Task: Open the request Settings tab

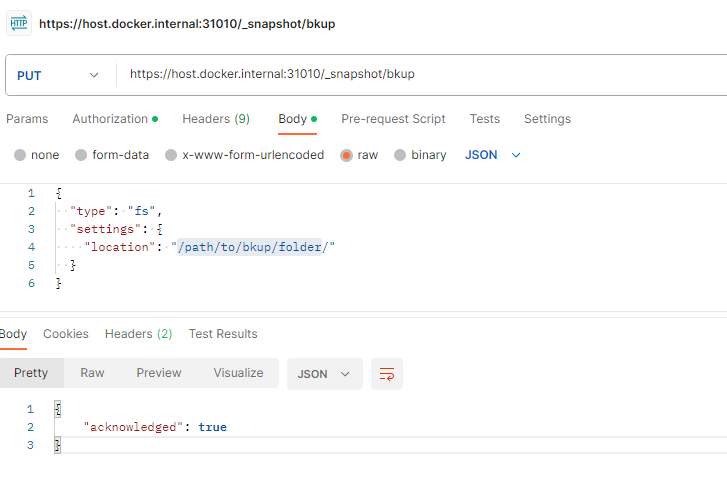Action: pos(547,119)
